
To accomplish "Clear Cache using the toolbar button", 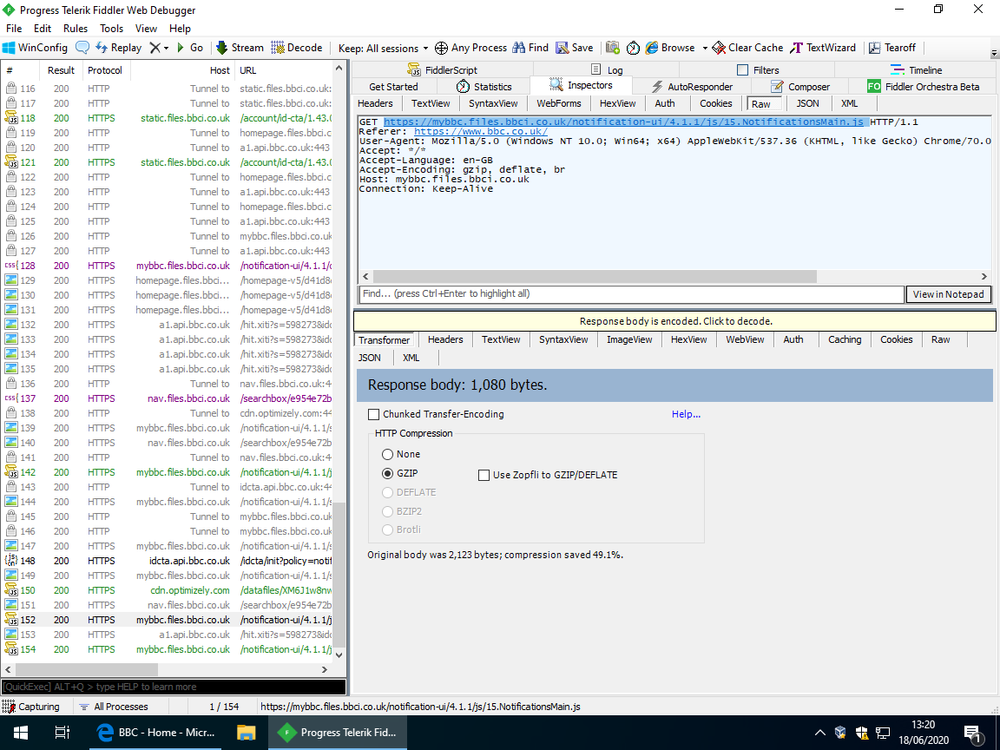I will 747,48.
